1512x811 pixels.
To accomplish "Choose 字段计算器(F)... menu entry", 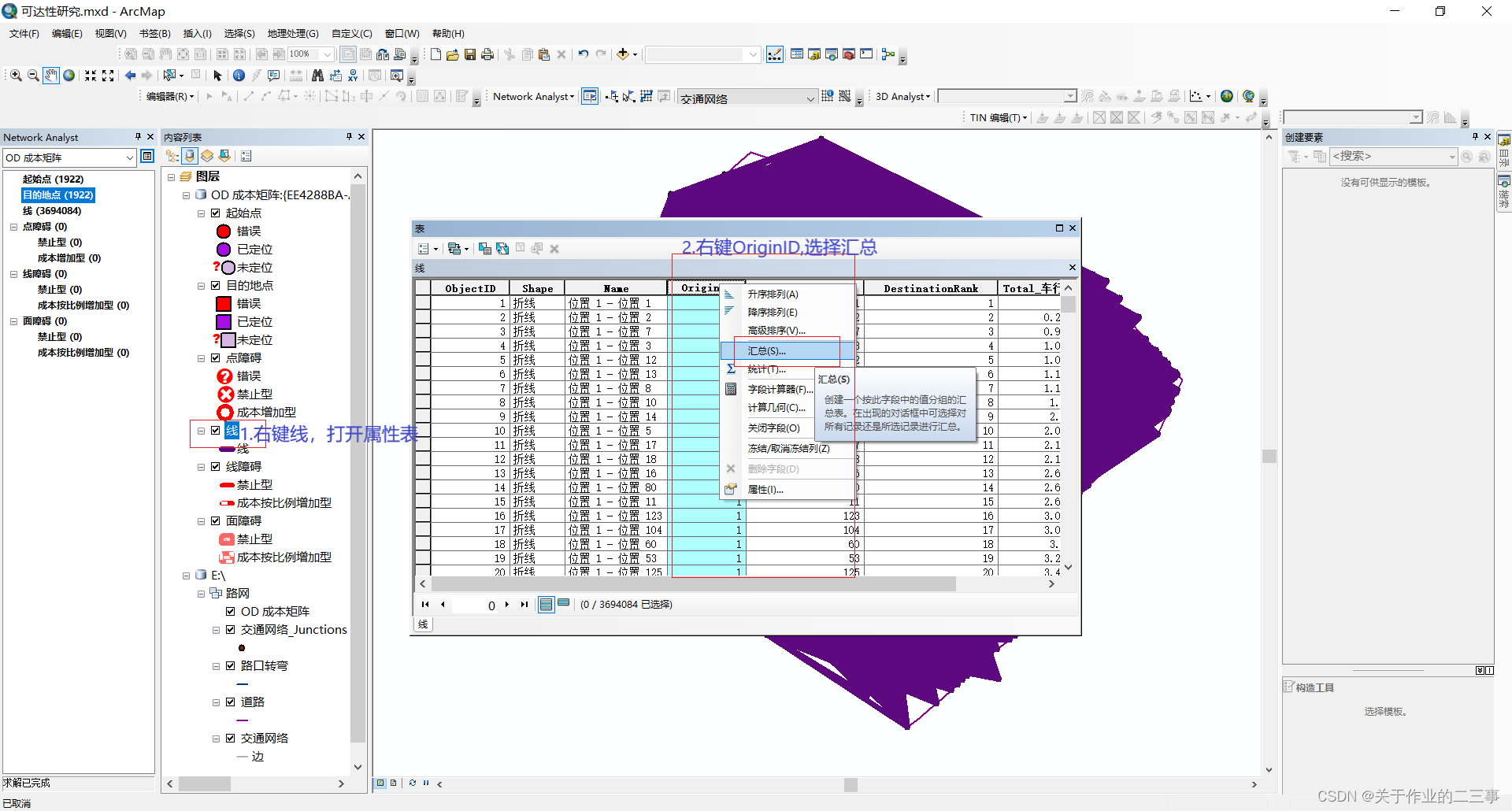I will tap(780, 390).
